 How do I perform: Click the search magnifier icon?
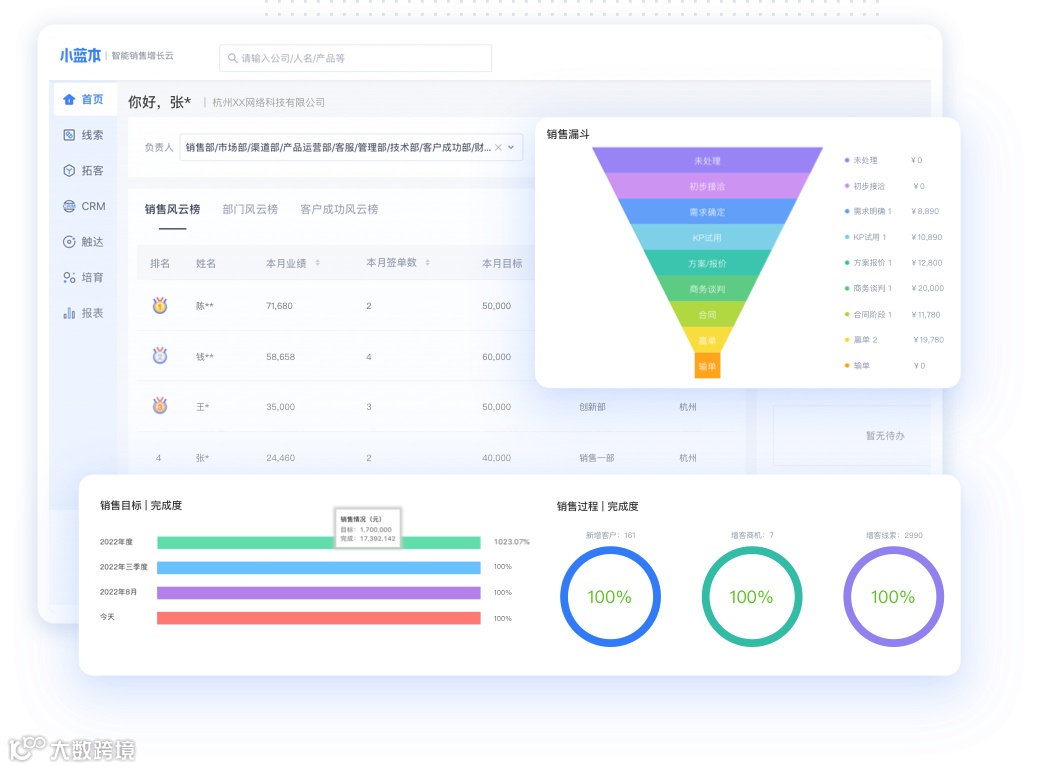pyautogui.click(x=233, y=58)
